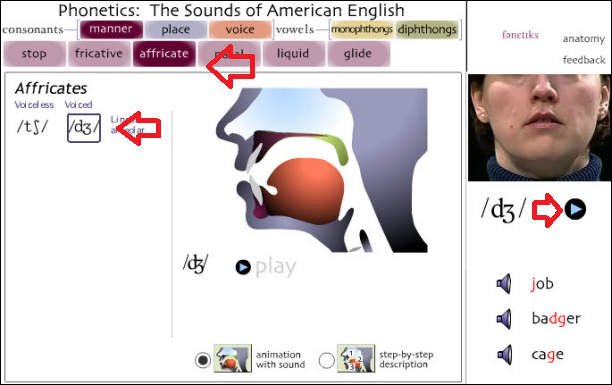The height and width of the screenshot is (385, 612).
Task: Click the speaker face video
Action: (x=539, y=127)
